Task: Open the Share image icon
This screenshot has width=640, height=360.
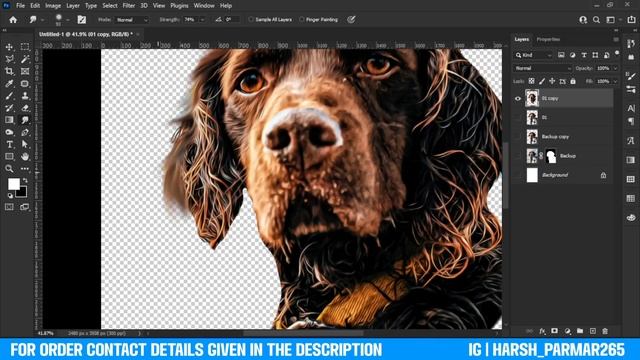Action: coord(631,20)
